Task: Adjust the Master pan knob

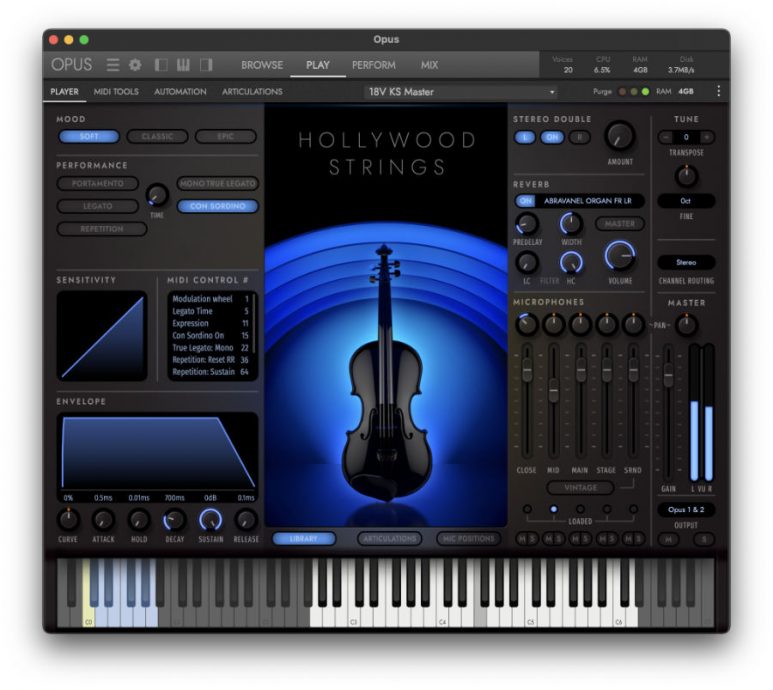Action: click(x=686, y=325)
